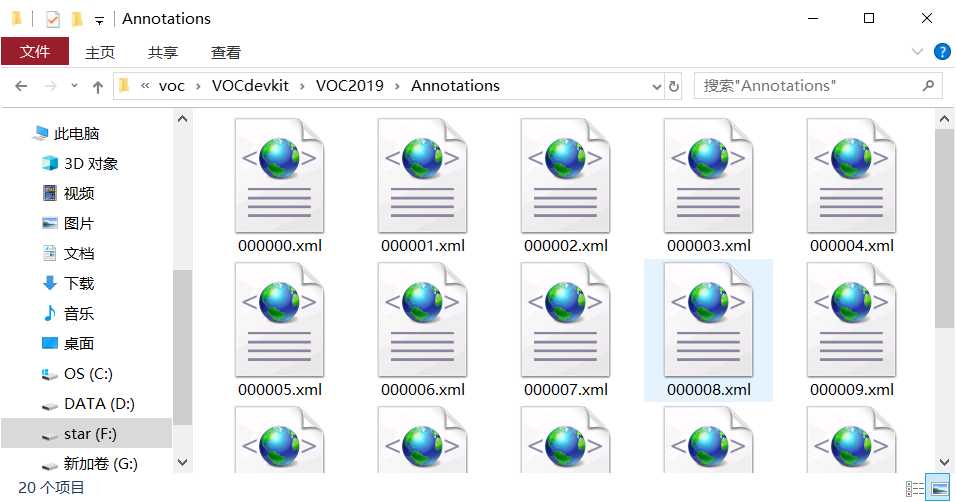Select the 000005.xml file icon

point(279,320)
